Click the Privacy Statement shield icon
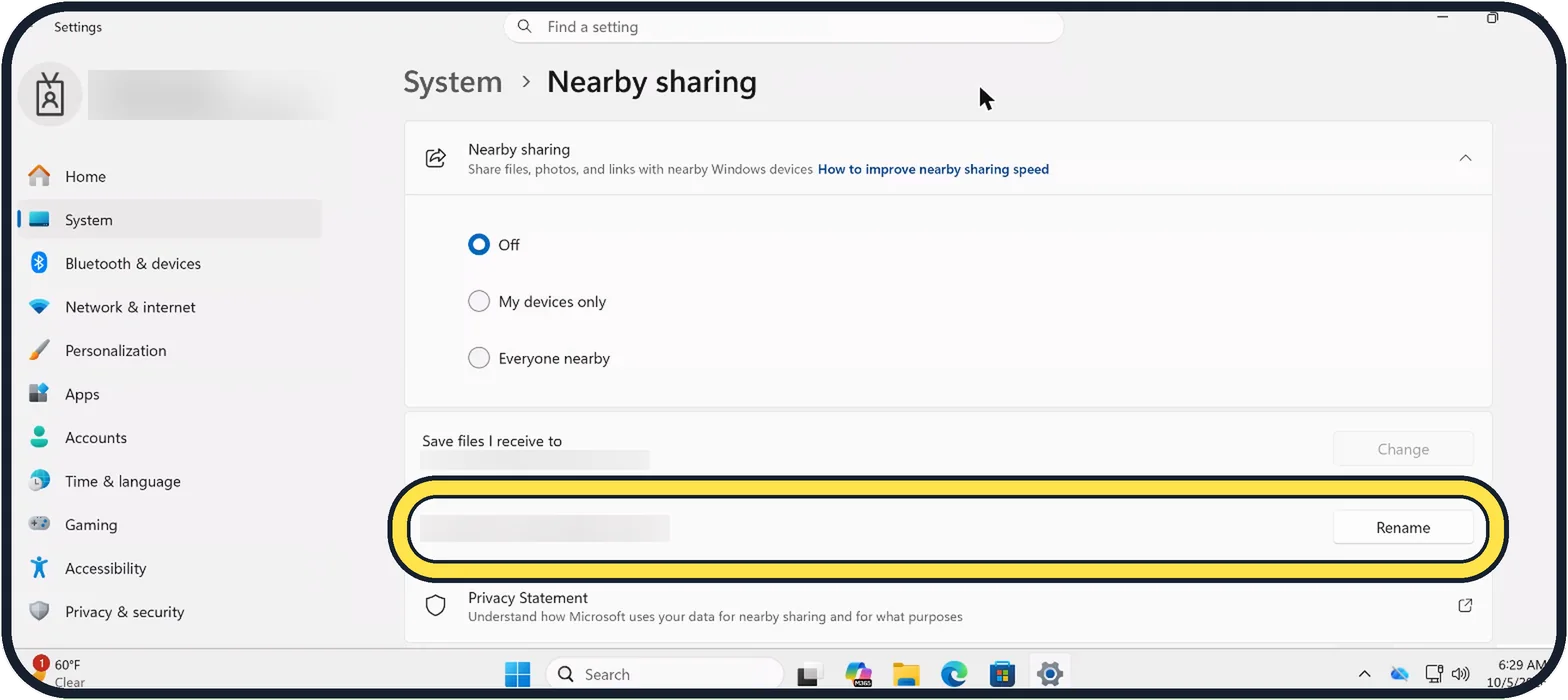 click(436, 606)
